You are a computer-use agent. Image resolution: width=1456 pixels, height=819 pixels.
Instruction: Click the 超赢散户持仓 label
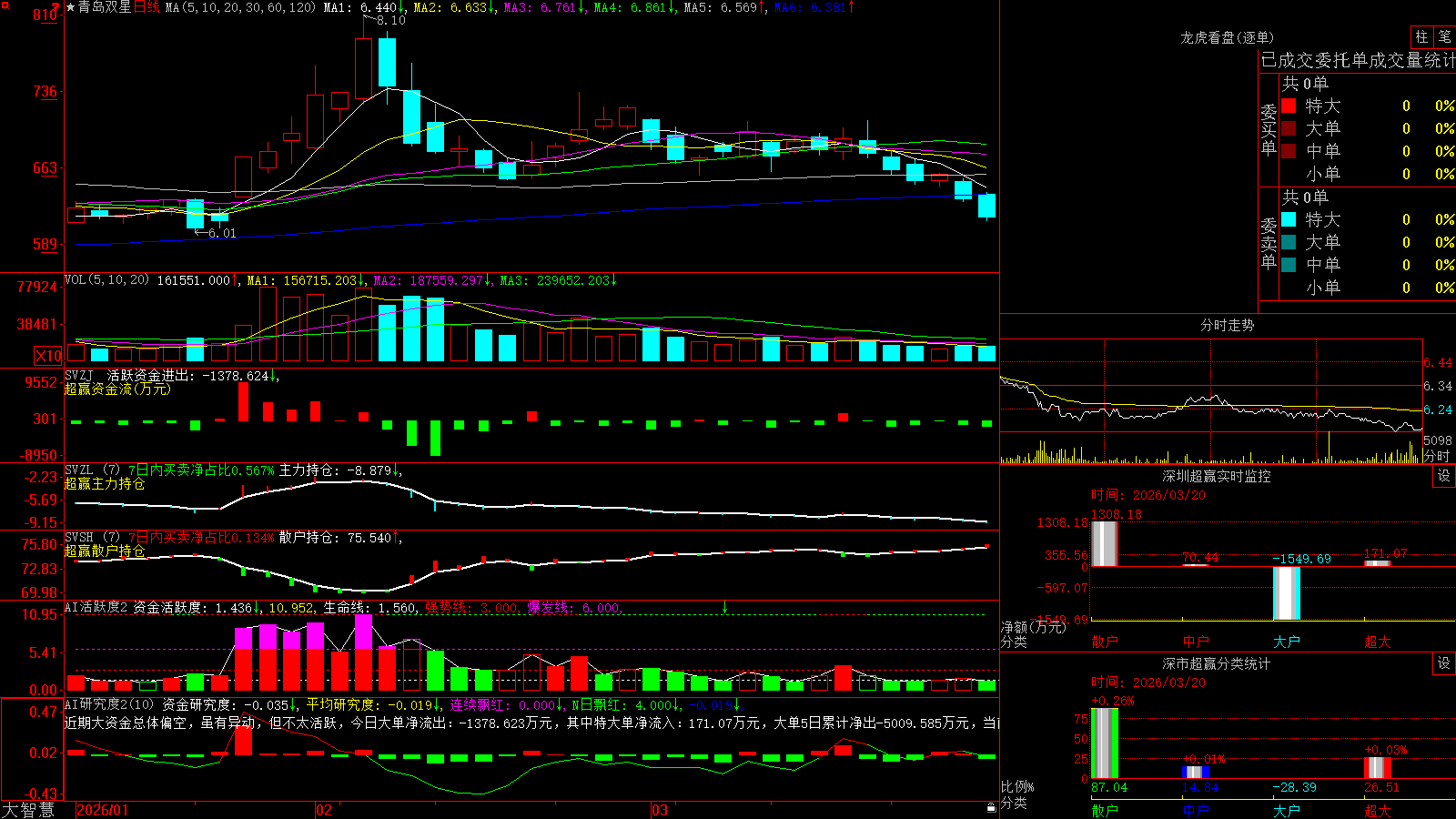(105, 551)
